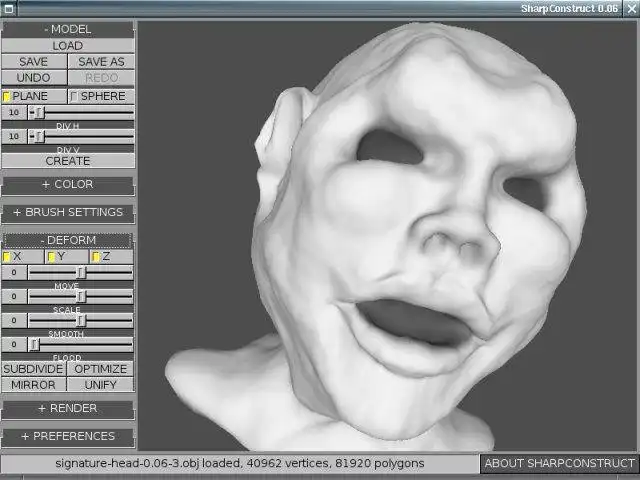
Task: Adjust the MOVE deform slider
Action: pyautogui.click(x=81, y=273)
